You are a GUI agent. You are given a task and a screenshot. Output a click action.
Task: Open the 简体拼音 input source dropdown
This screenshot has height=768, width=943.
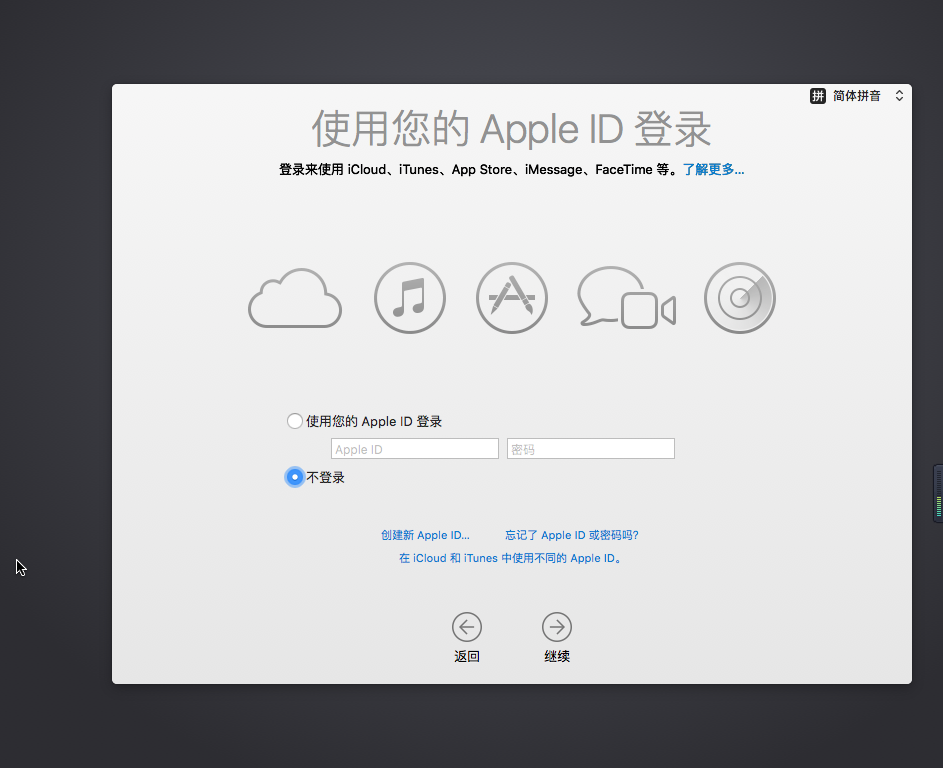[x=857, y=96]
